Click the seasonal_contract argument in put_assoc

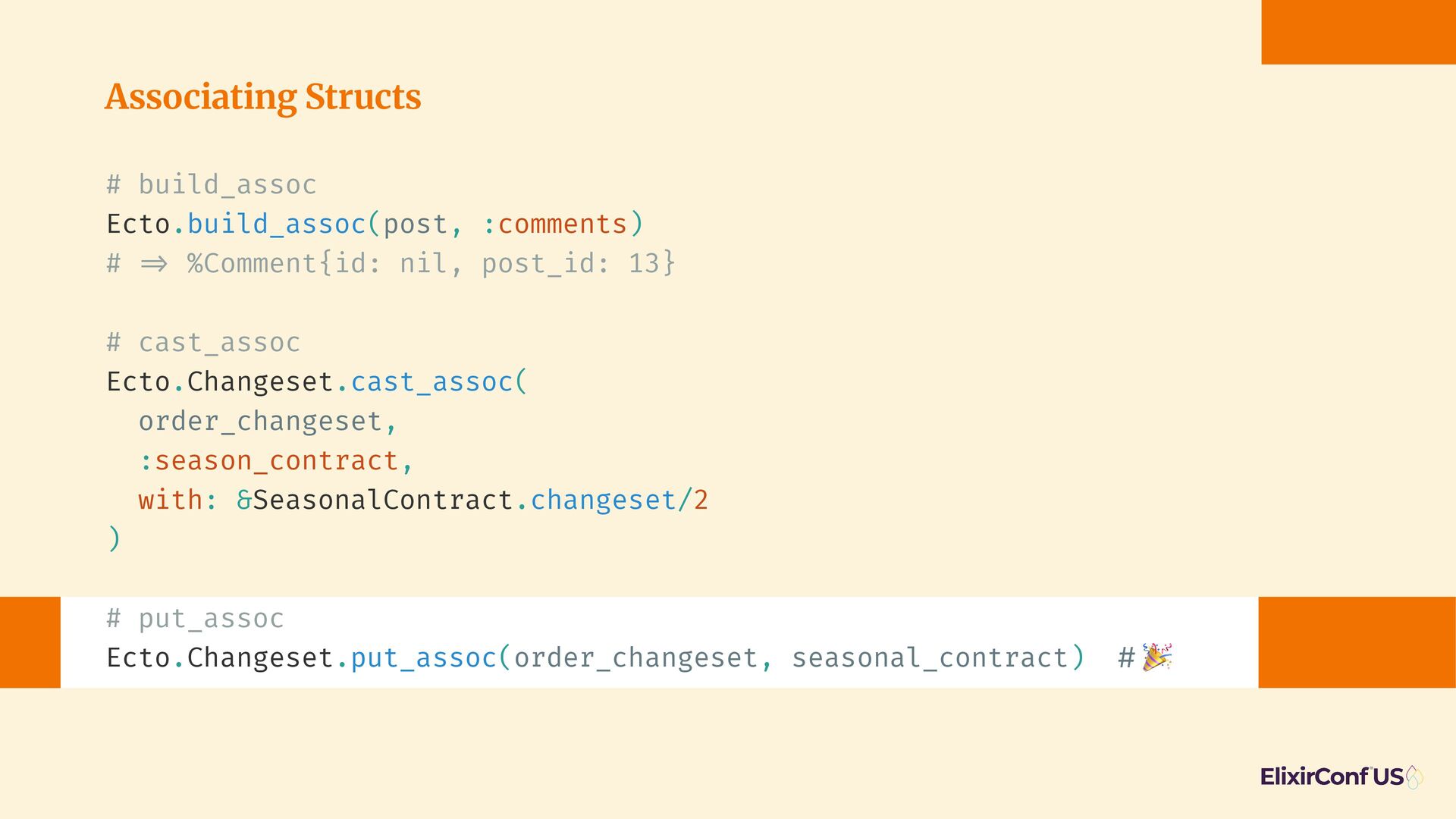tap(930, 658)
